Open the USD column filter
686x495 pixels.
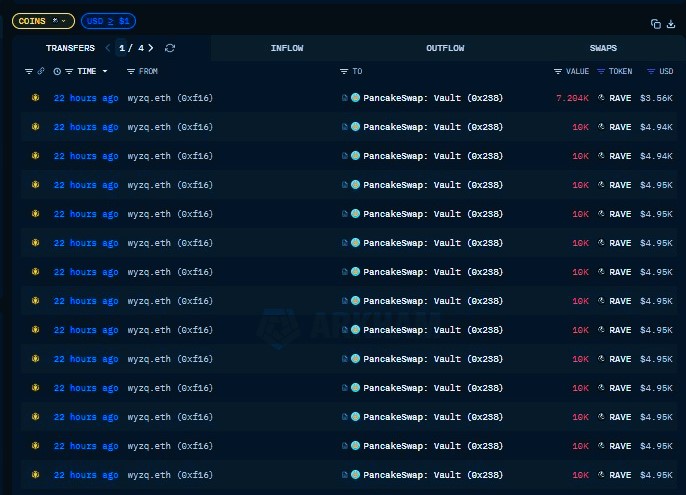(x=651, y=71)
